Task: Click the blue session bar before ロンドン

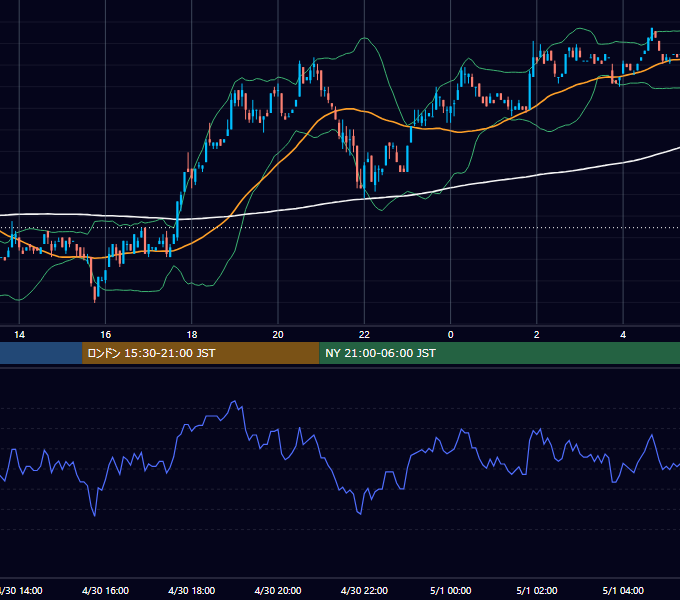Action: [x=41, y=353]
